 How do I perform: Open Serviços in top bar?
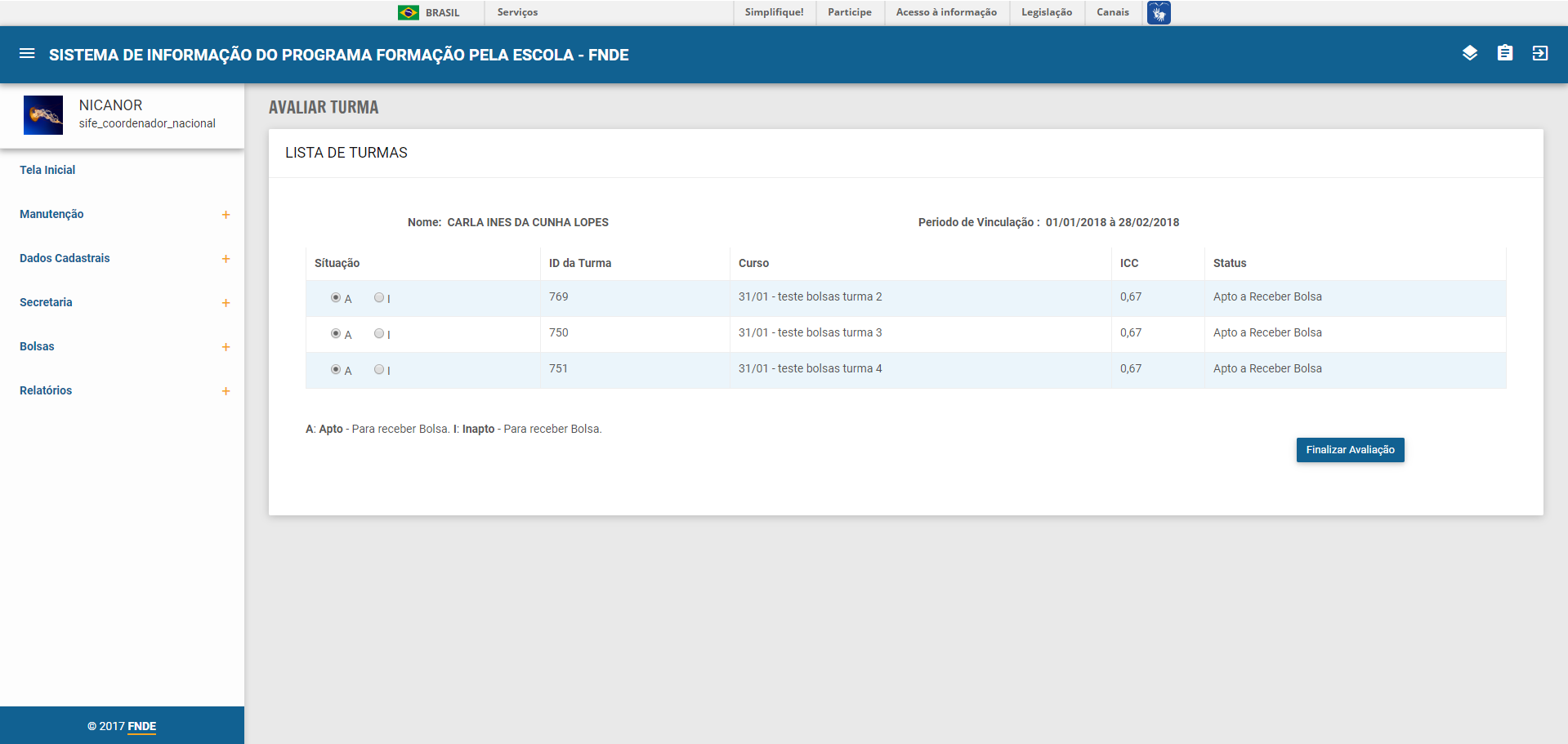click(517, 12)
